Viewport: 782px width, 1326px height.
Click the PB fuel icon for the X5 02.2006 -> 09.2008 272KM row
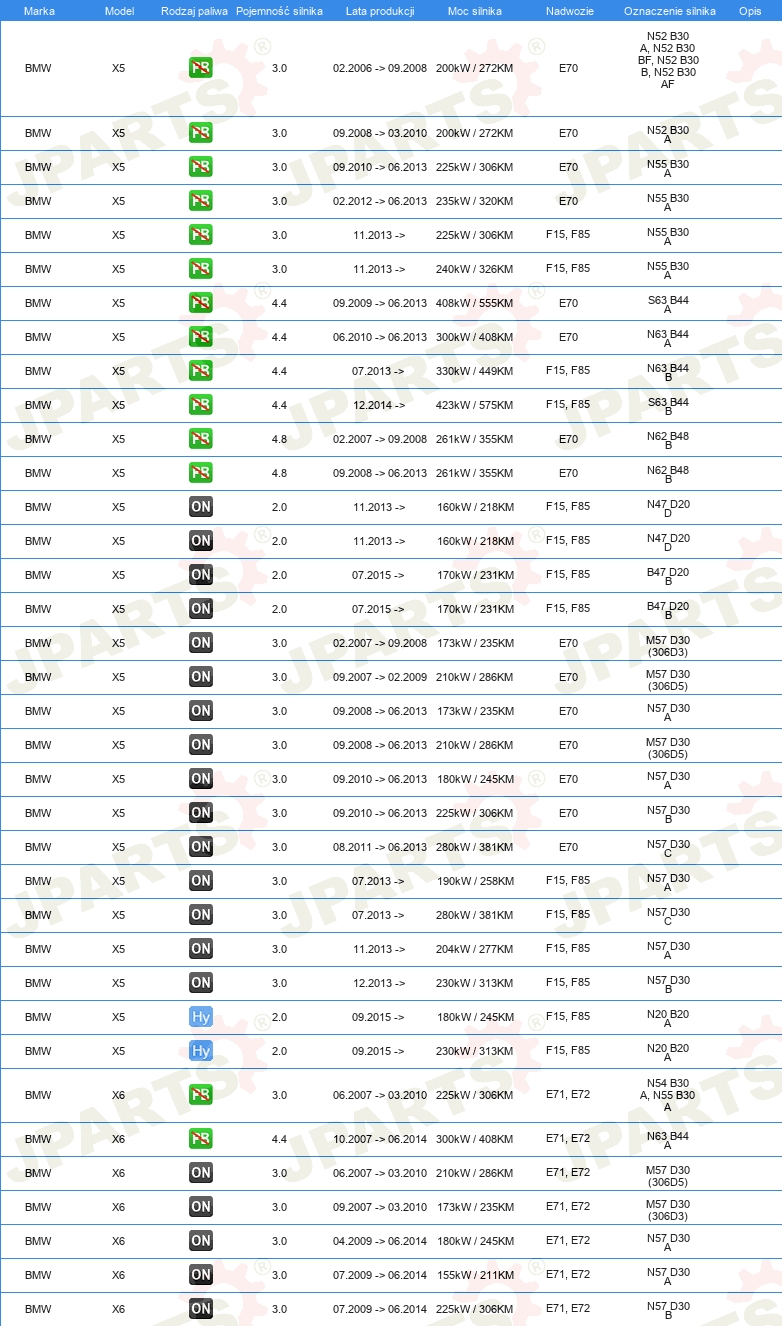point(201,68)
